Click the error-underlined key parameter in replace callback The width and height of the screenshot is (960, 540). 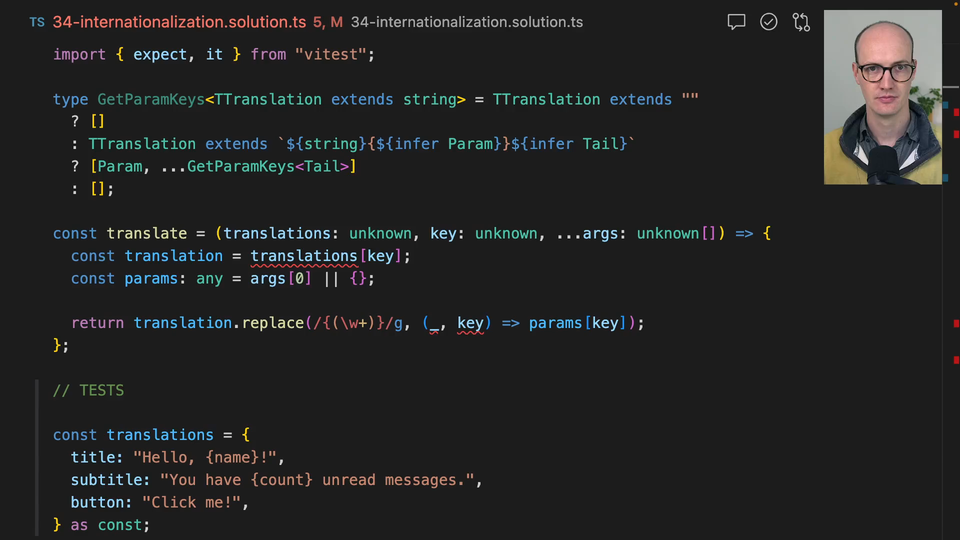[470, 323]
